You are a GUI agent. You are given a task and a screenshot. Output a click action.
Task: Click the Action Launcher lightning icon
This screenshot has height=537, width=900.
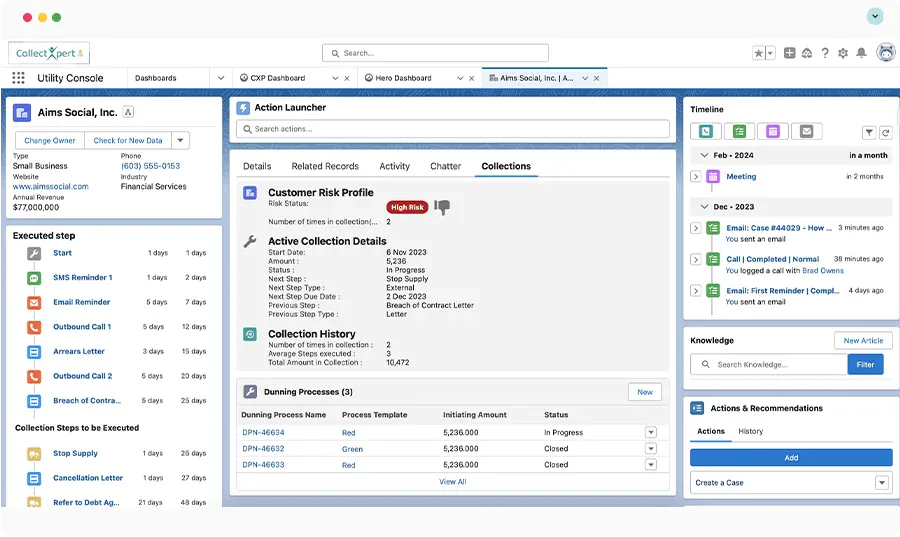(x=243, y=108)
